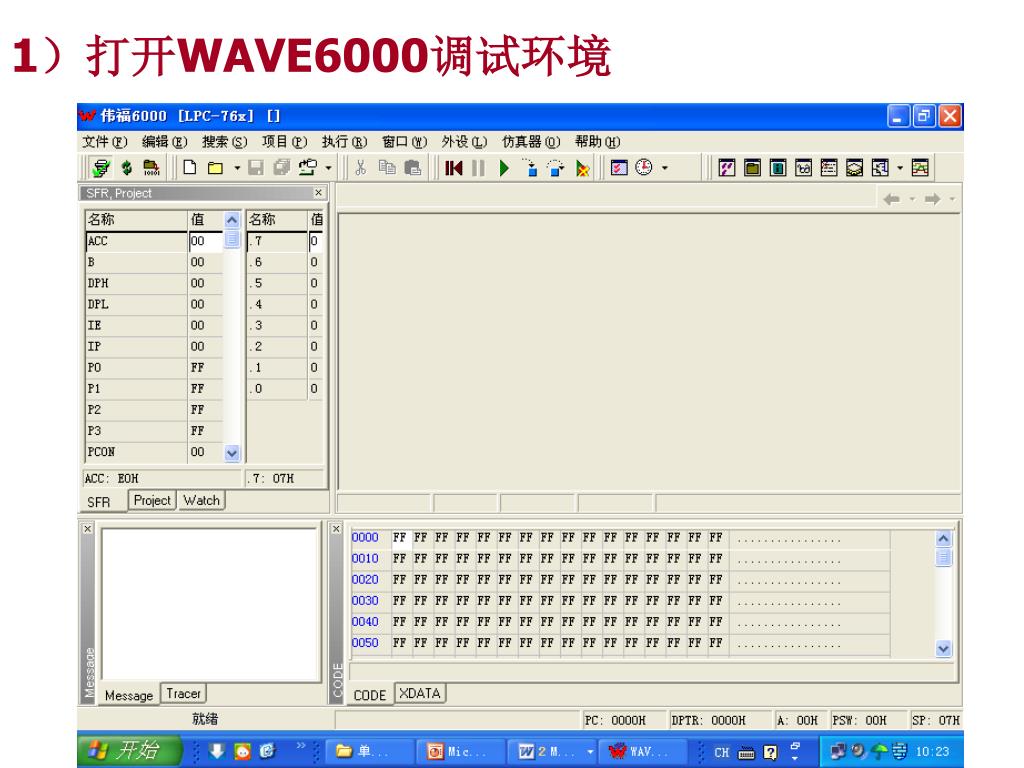The width and height of the screenshot is (1024, 768).
Task: Click the step over icon
Action: (556, 168)
